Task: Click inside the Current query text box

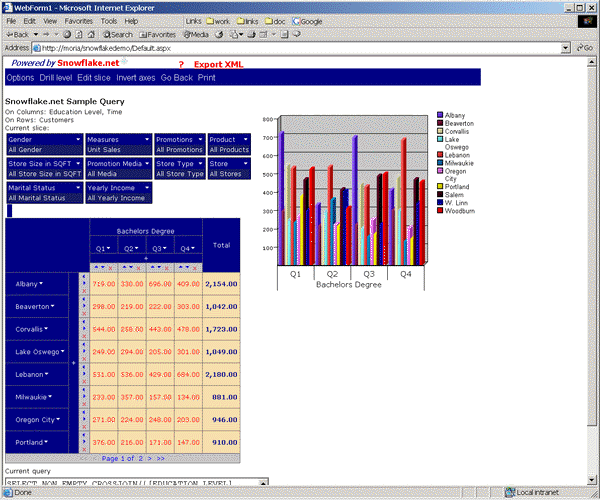Action: click(x=133, y=482)
